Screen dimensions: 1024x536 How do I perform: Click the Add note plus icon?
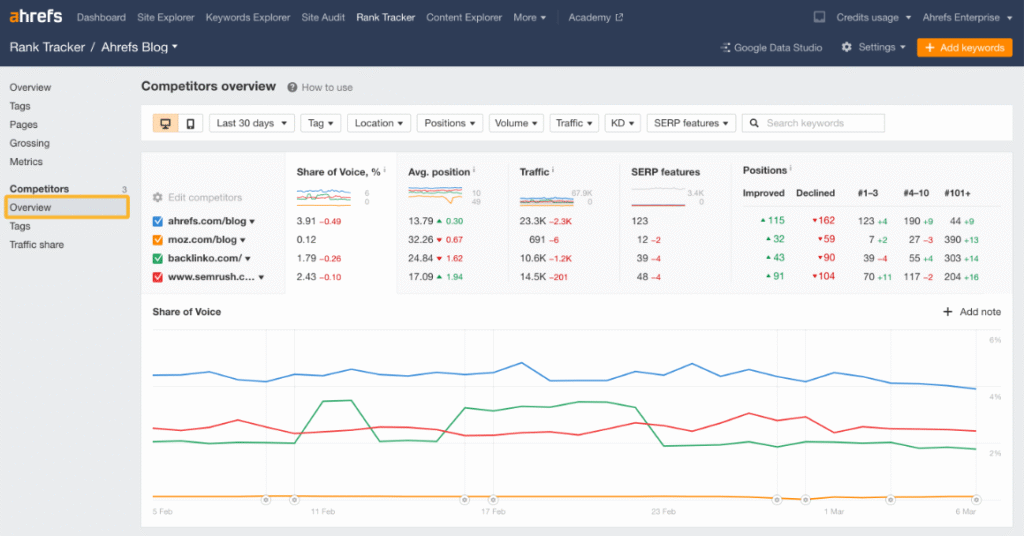[x=947, y=312]
